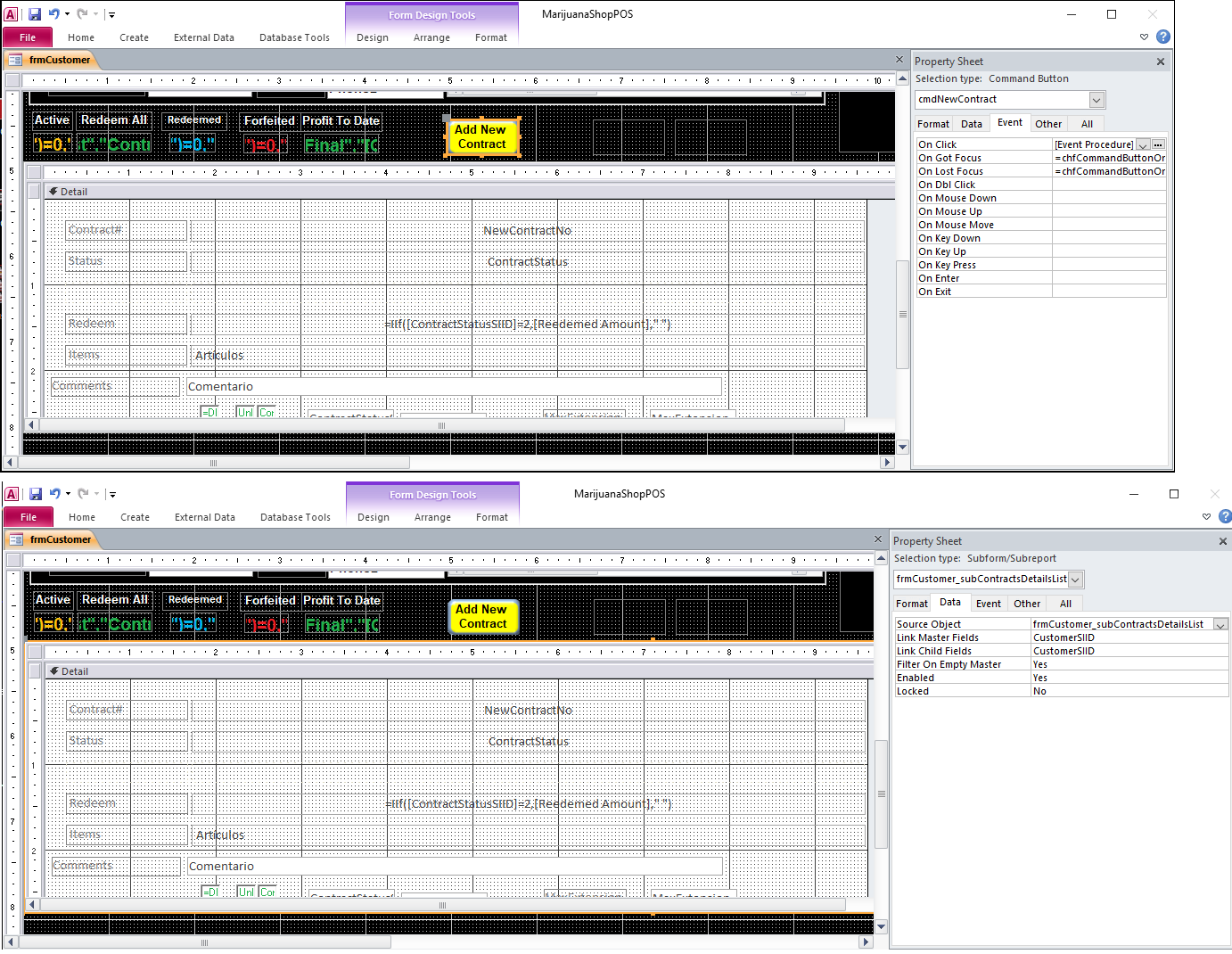This screenshot has height=954, width=1232.
Task: Click Redo arrow in upper window toolbar
Action: click(x=82, y=14)
